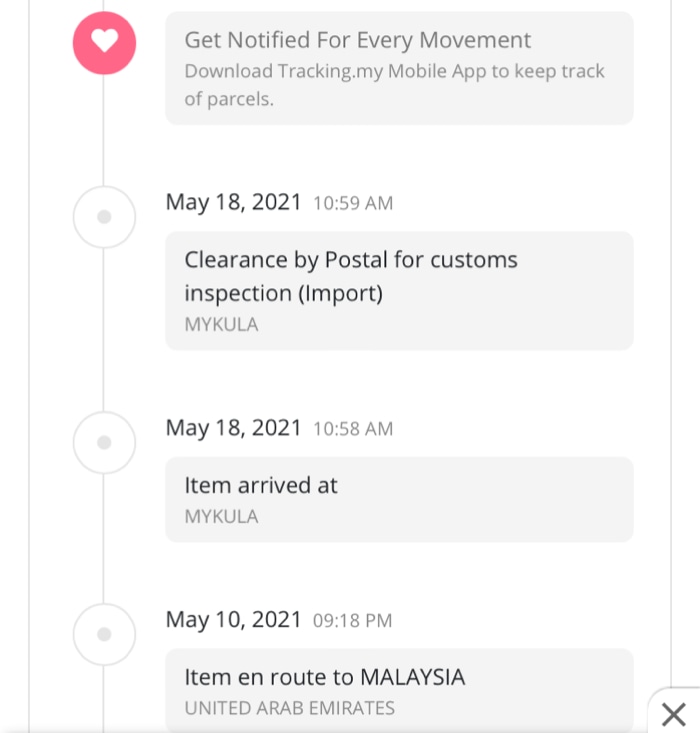Click the 09:18 PM timestamp
The height and width of the screenshot is (733, 700).
(352, 621)
